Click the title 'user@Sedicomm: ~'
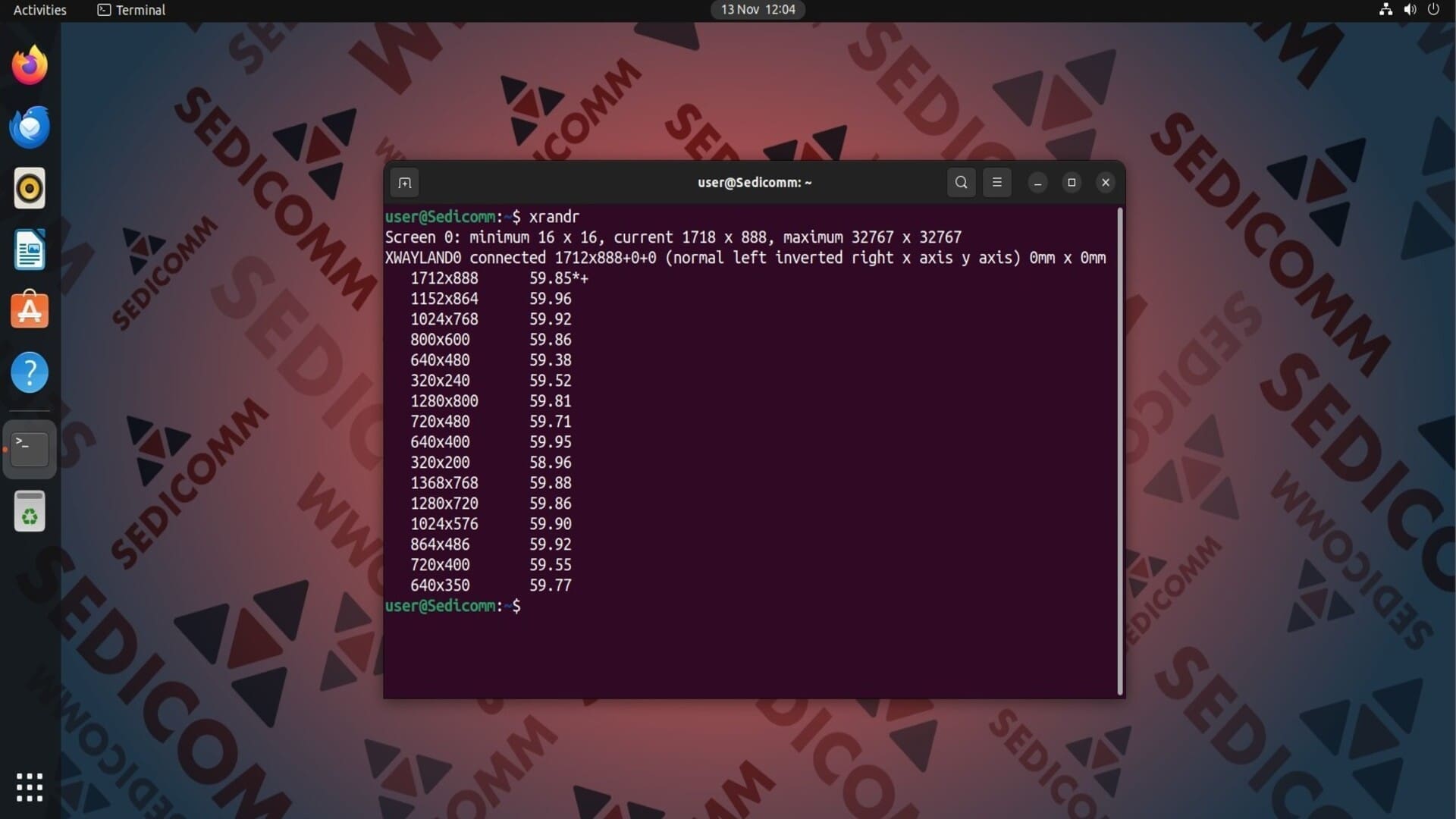Screen dimensions: 1456x819 point(755,183)
